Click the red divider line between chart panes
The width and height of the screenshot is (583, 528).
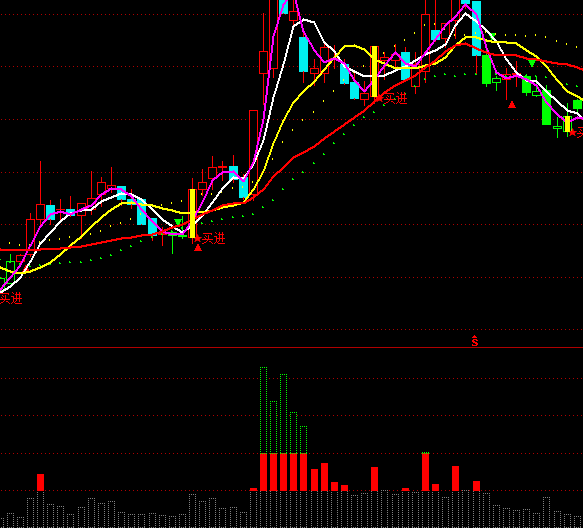tap(292, 347)
